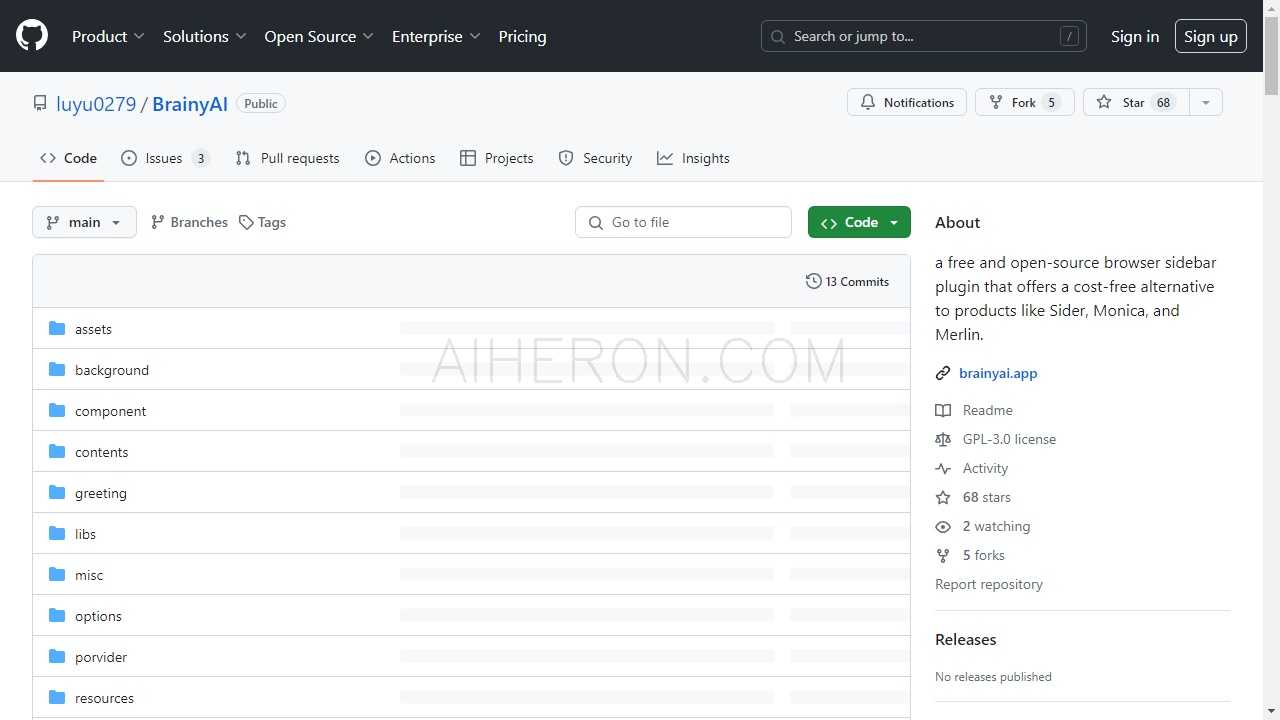The width and height of the screenshot is (1280, 720).
Task: Open the repository Activity page
Action: [972, 468]
